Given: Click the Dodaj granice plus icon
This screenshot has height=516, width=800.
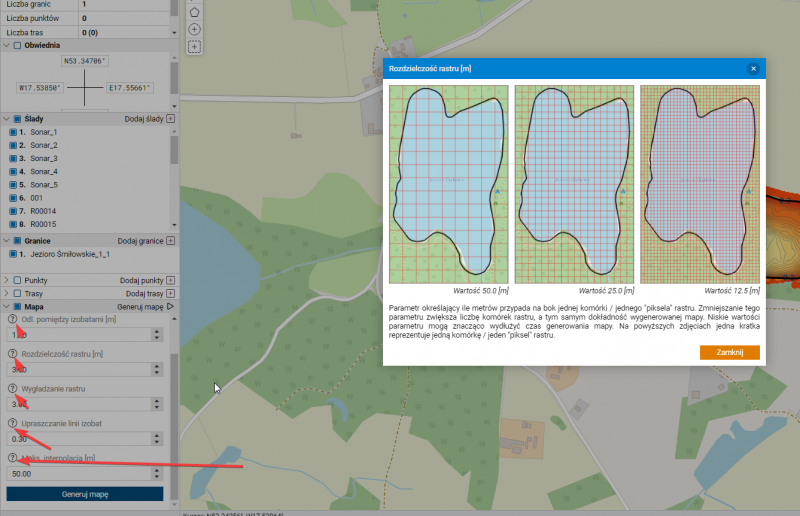Looking at the screenshot, I should [170, 241].
